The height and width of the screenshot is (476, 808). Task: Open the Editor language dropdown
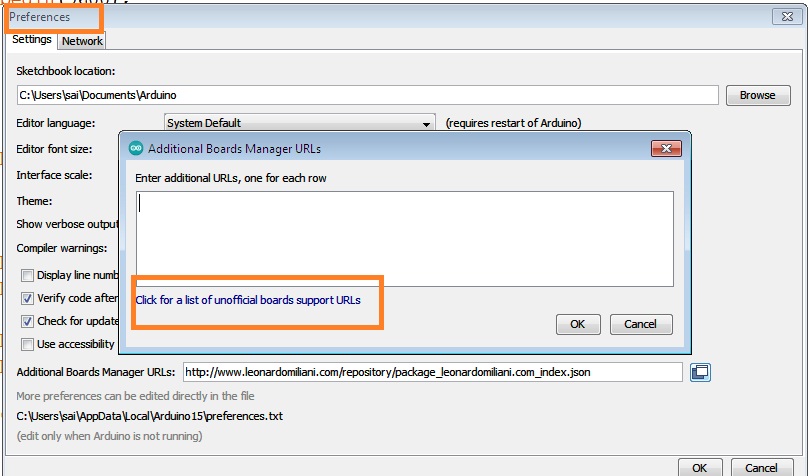299,123
